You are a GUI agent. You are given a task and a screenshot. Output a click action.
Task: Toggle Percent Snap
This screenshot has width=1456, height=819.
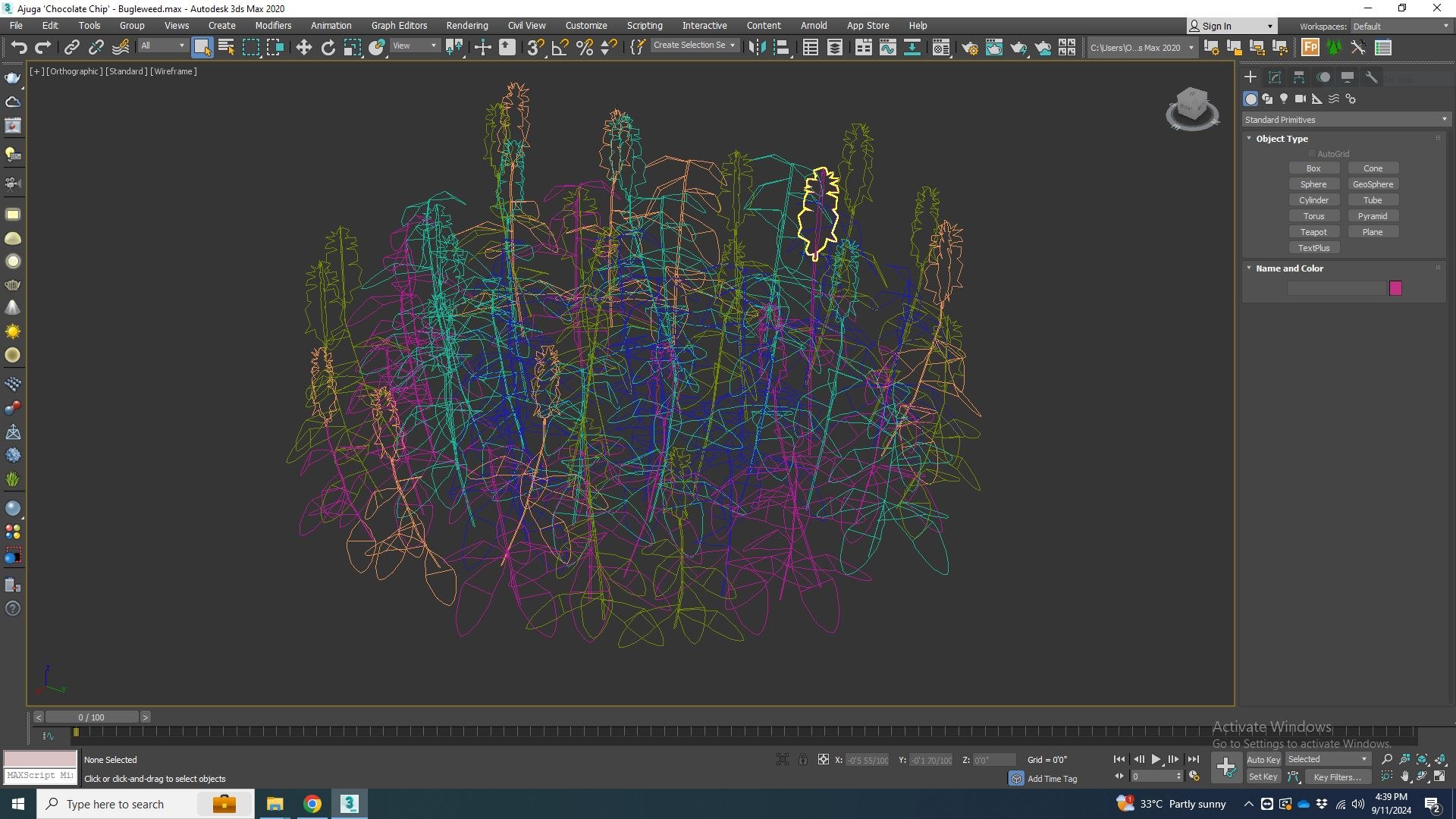click(x=584, y=48)
